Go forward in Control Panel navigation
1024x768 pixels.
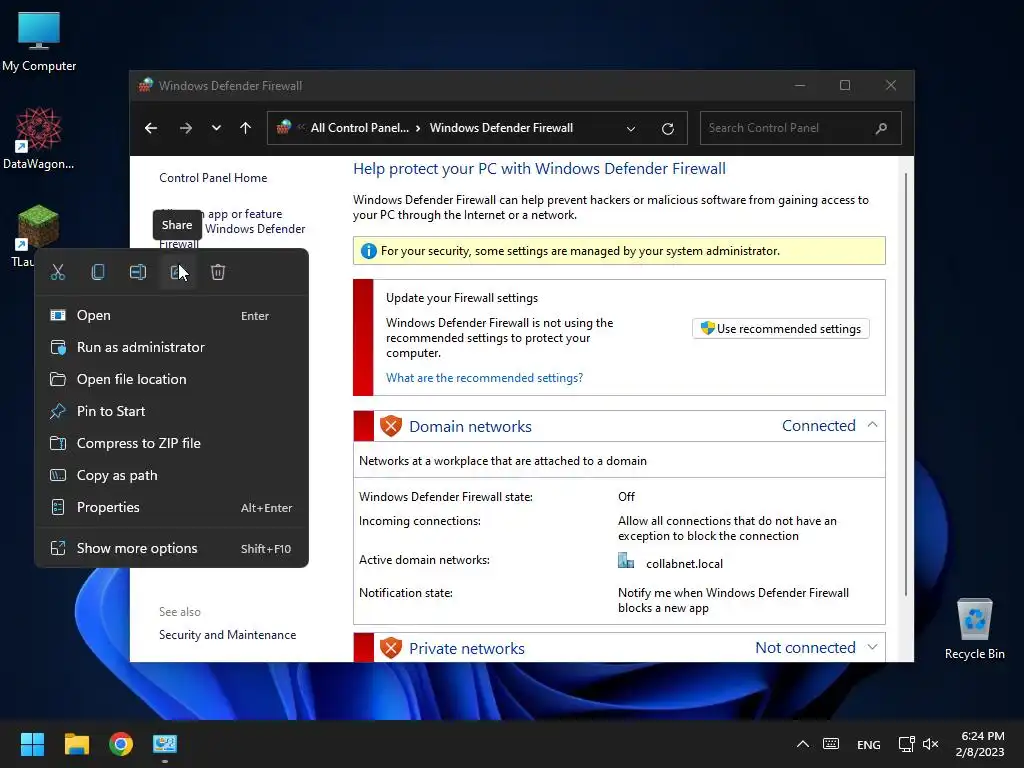[x=186, y=128]
